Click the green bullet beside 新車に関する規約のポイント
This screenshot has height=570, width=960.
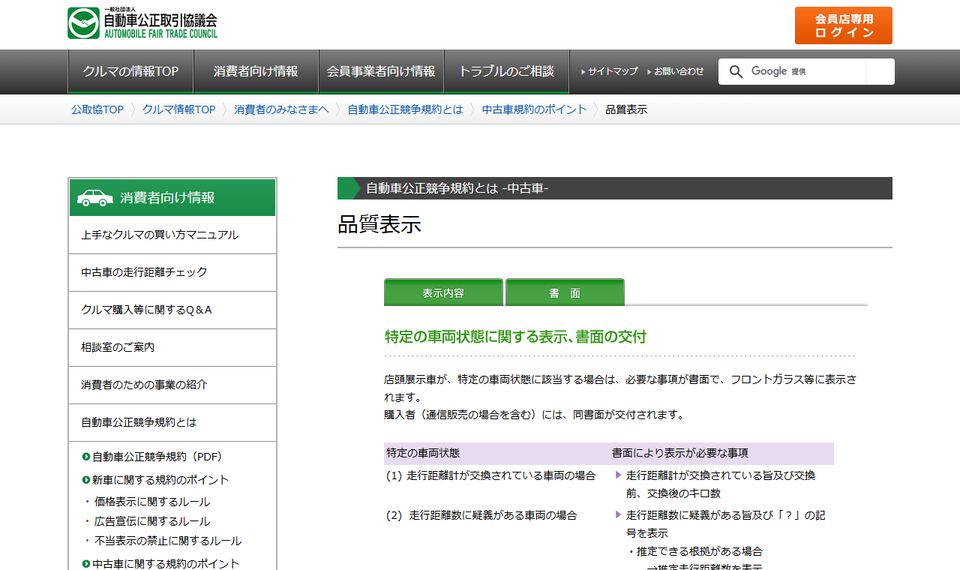pos(86,480)
